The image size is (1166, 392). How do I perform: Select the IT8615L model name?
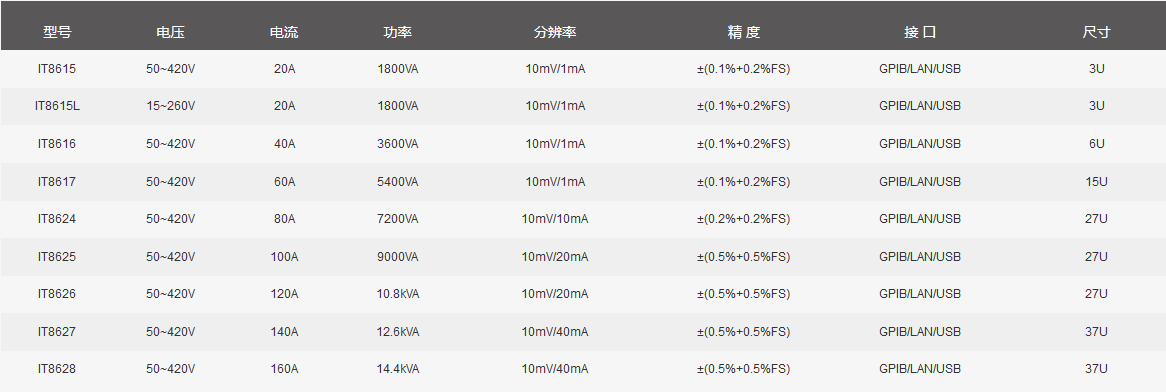[x=57, y=106]
